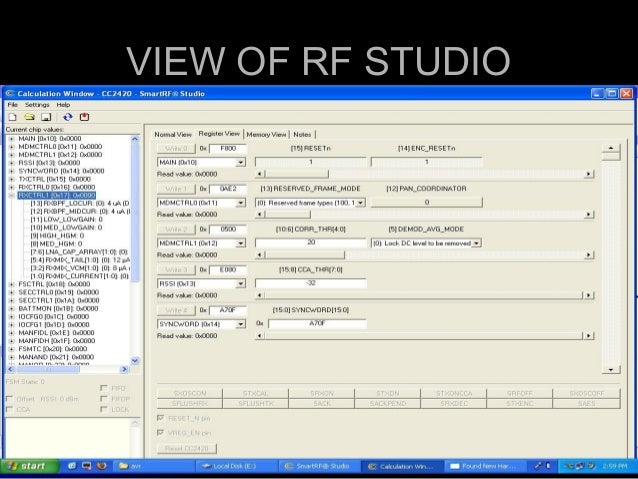Open a configuration with the folder icon
Screen dimensions: 638x479
click(29, 117)
